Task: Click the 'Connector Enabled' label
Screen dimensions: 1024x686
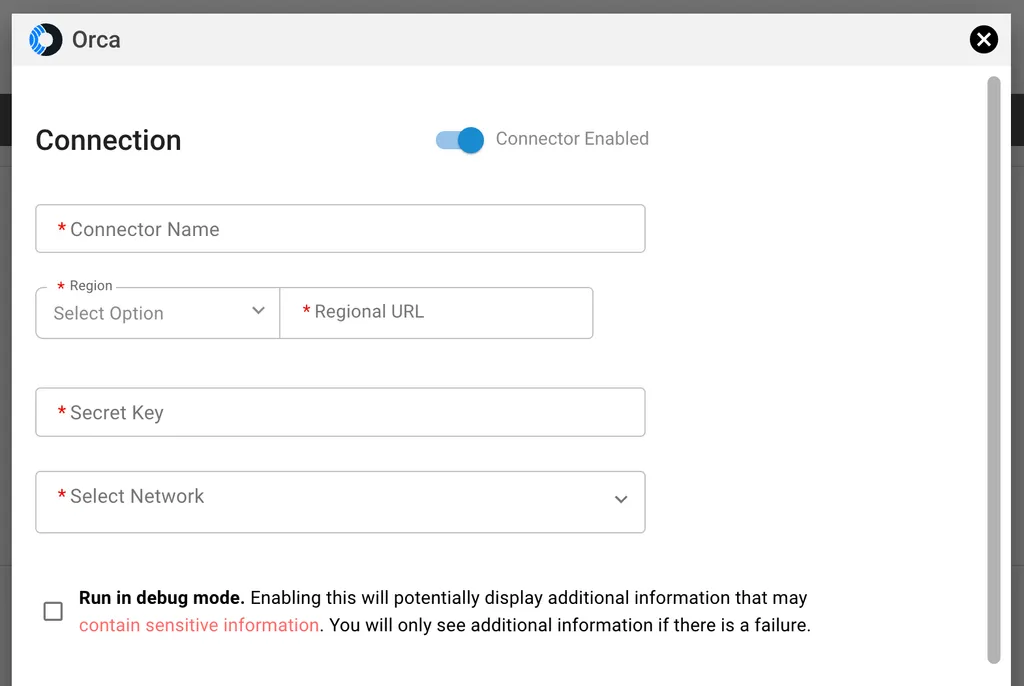Action: point(572,139)
